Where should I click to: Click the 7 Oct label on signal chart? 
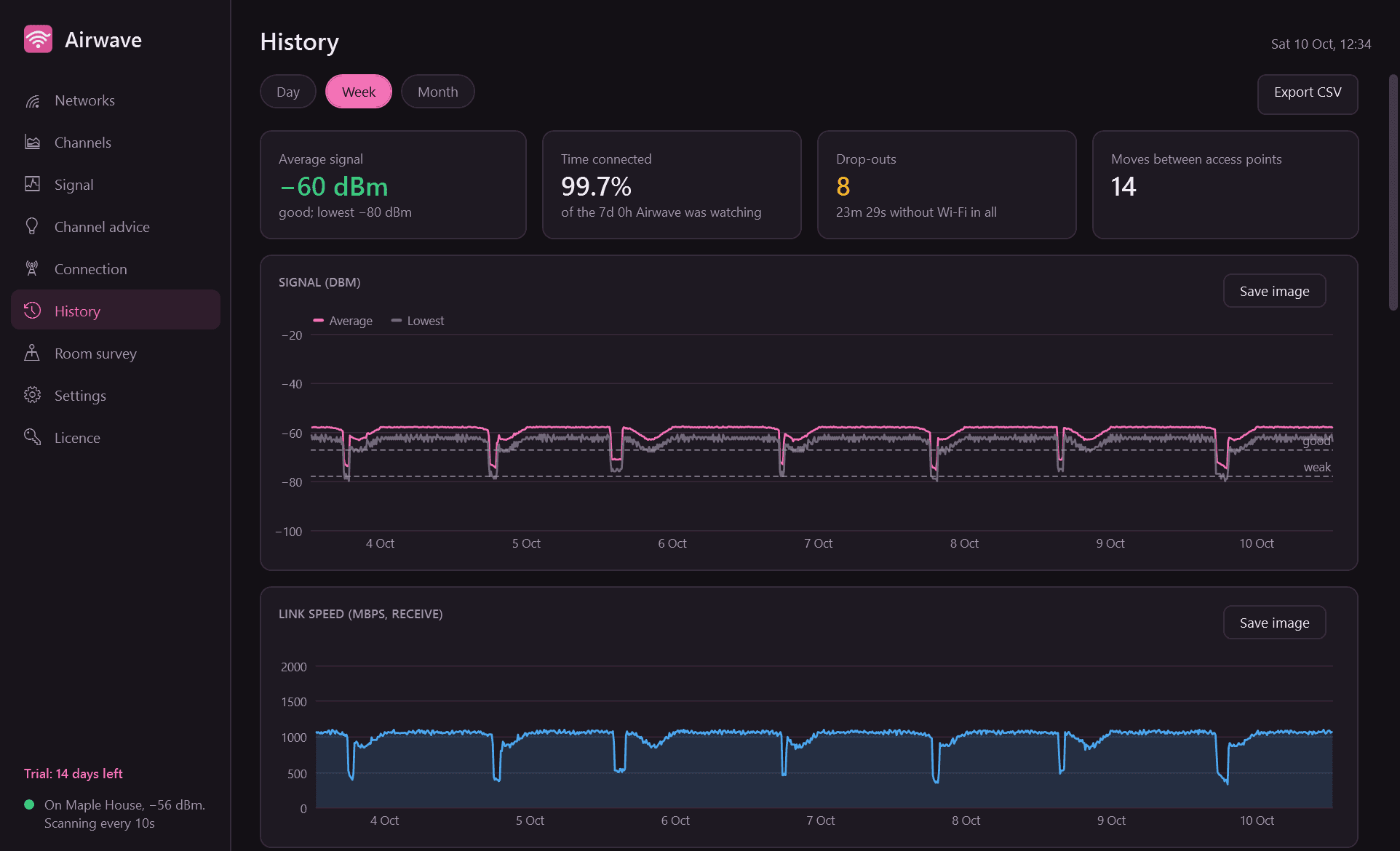pyautogui.click(x=818, y=543)
